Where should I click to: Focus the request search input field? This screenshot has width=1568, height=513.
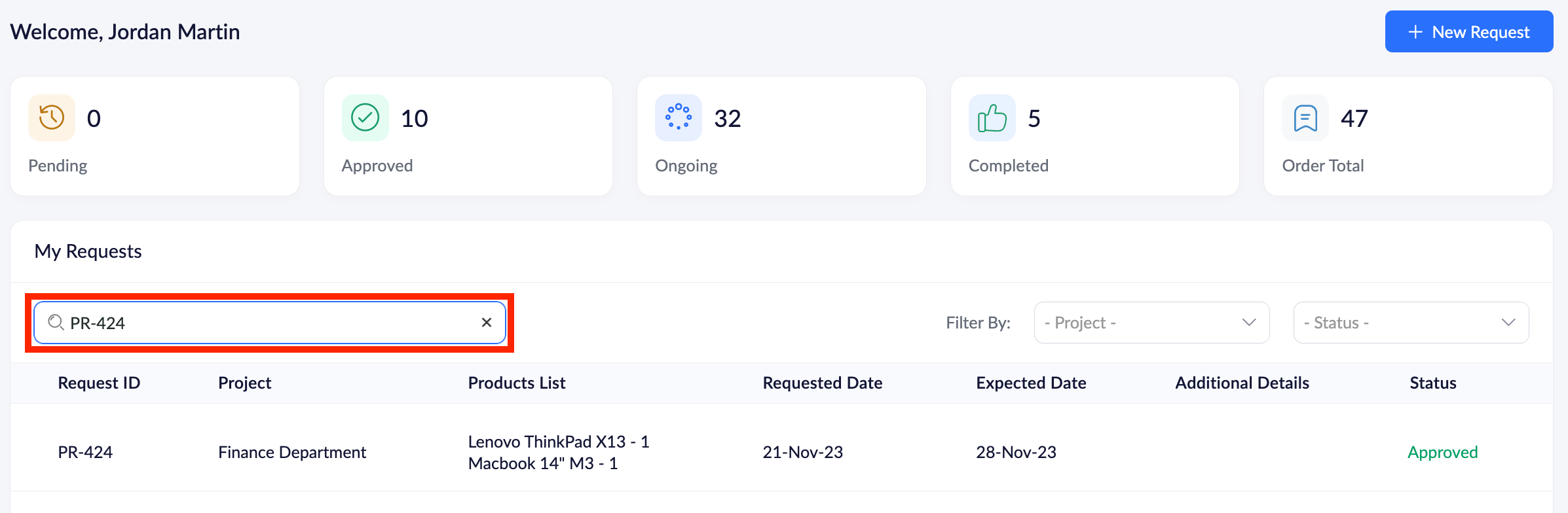click(269, 323)
